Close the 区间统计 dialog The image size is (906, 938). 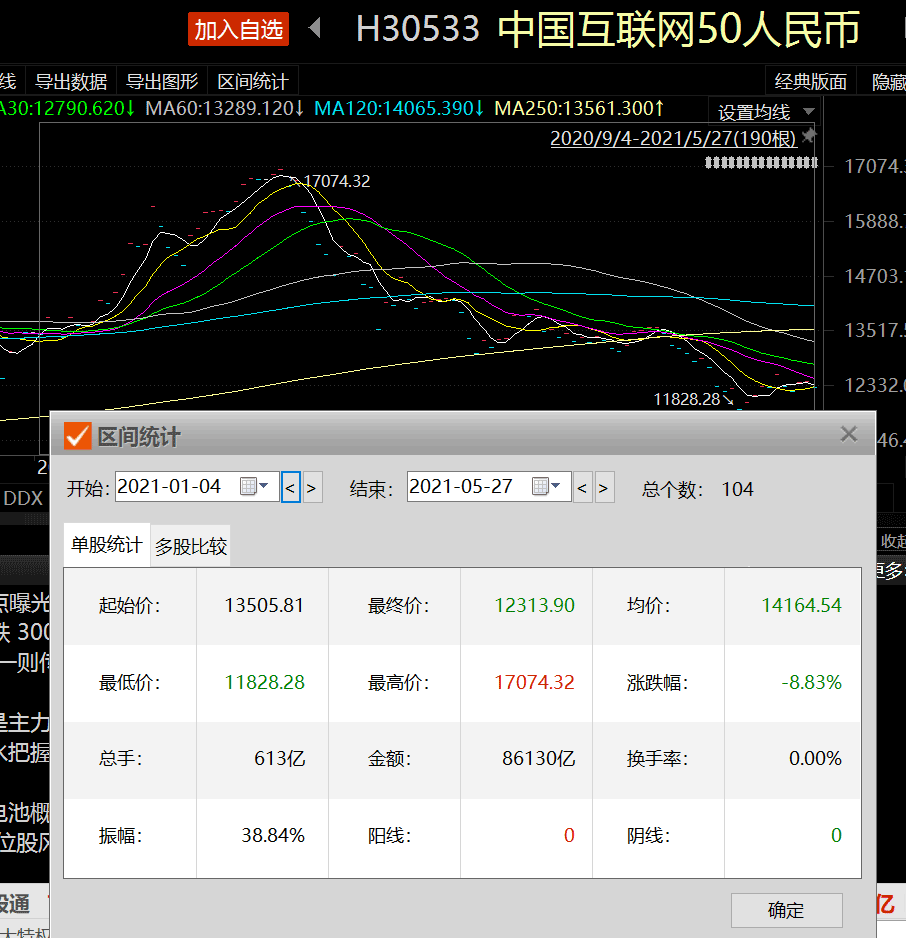pos(849,434)
